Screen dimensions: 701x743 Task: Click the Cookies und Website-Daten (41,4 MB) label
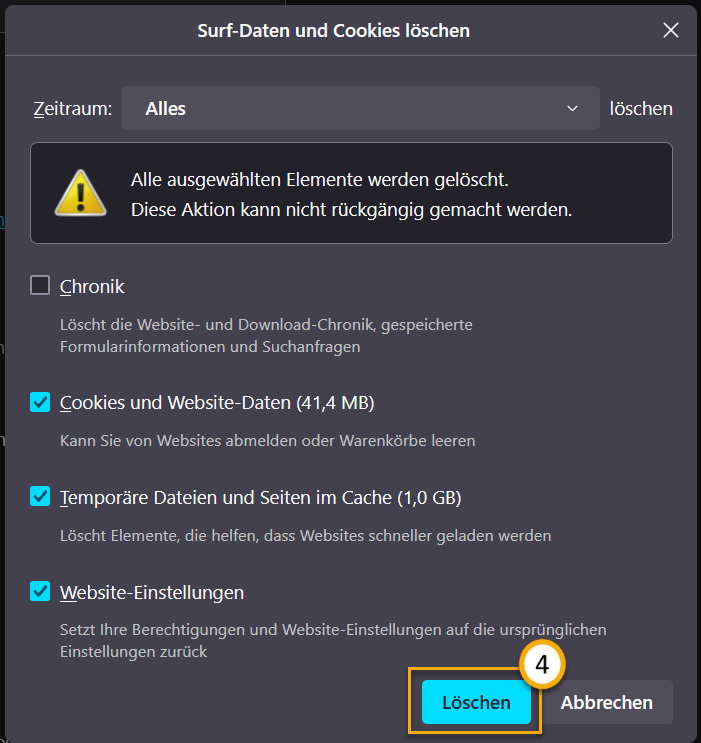point(217,402)
